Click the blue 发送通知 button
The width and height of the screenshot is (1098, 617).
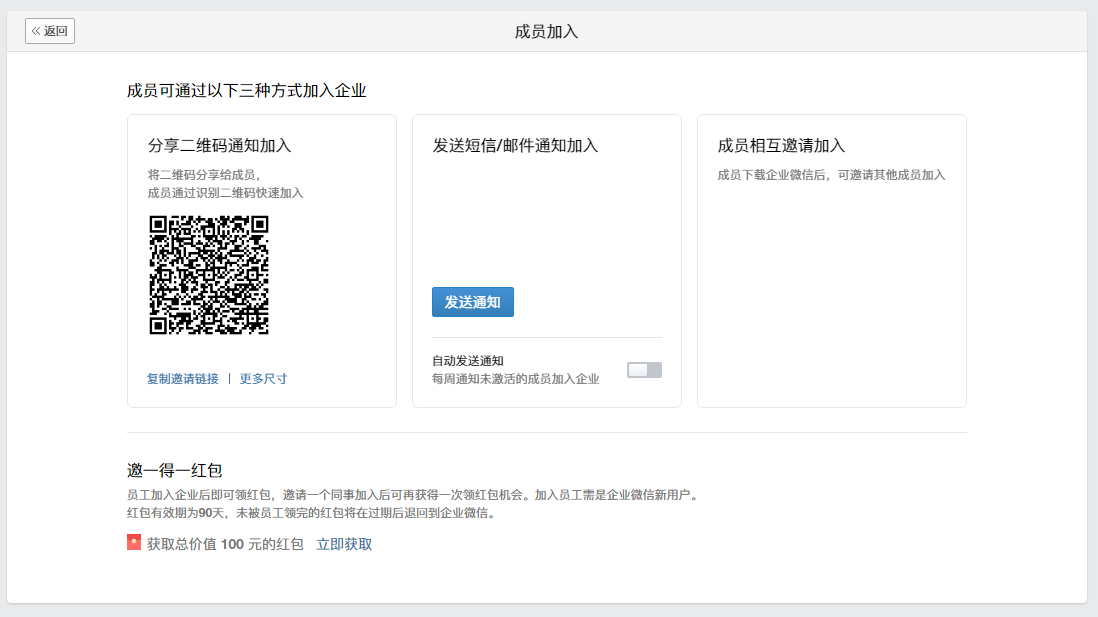pos(473,302)
